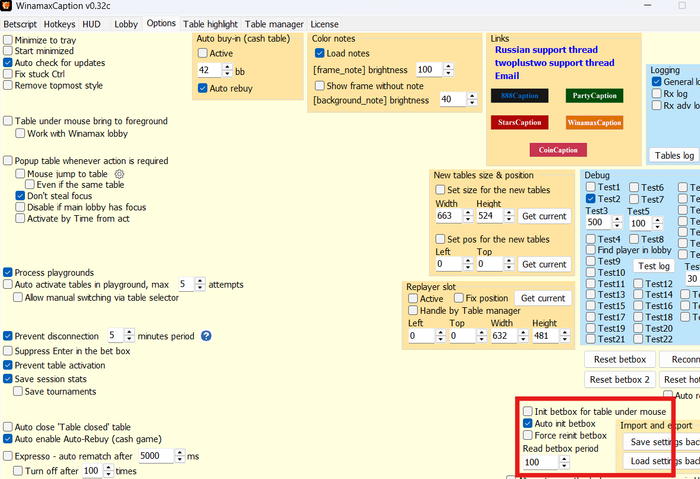
Task: Click Replayer slot Width field
Action: [x=504, y=336]
